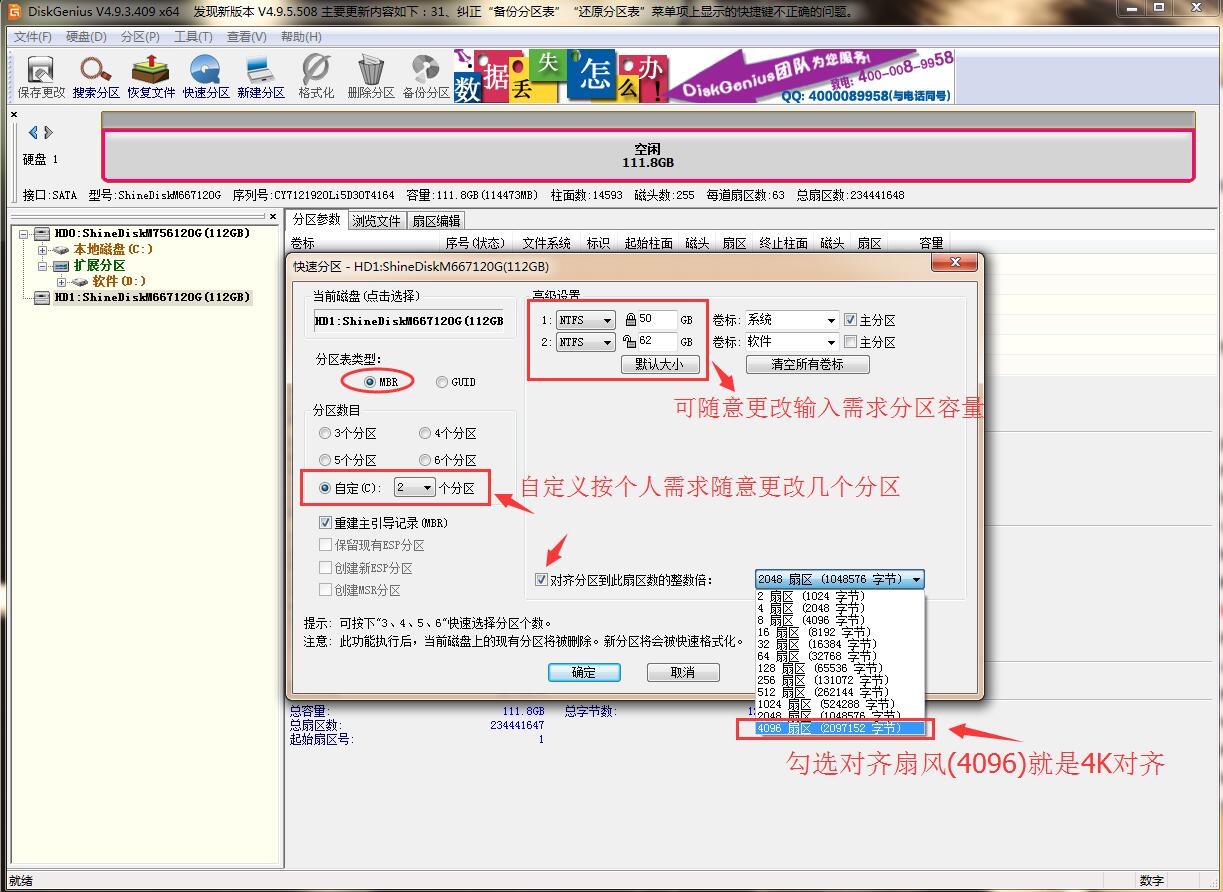Viewport: 1223px width, 892px height.
Task: Open the 分区(P) menu
Action: [140, 37]
